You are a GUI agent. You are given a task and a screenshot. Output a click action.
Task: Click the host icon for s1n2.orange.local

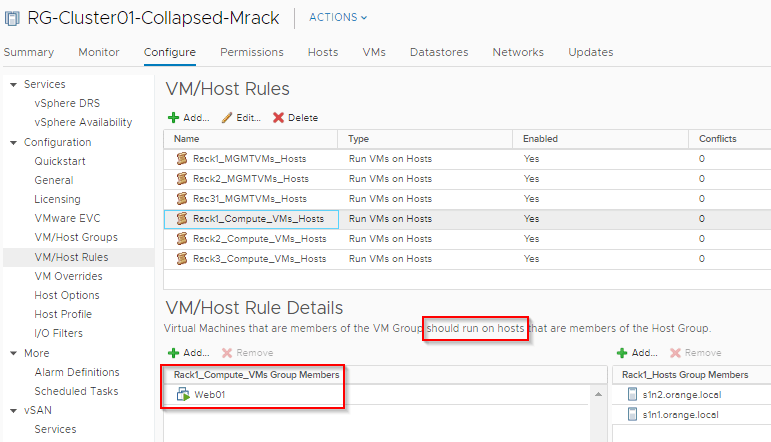(x=632, y=394)
